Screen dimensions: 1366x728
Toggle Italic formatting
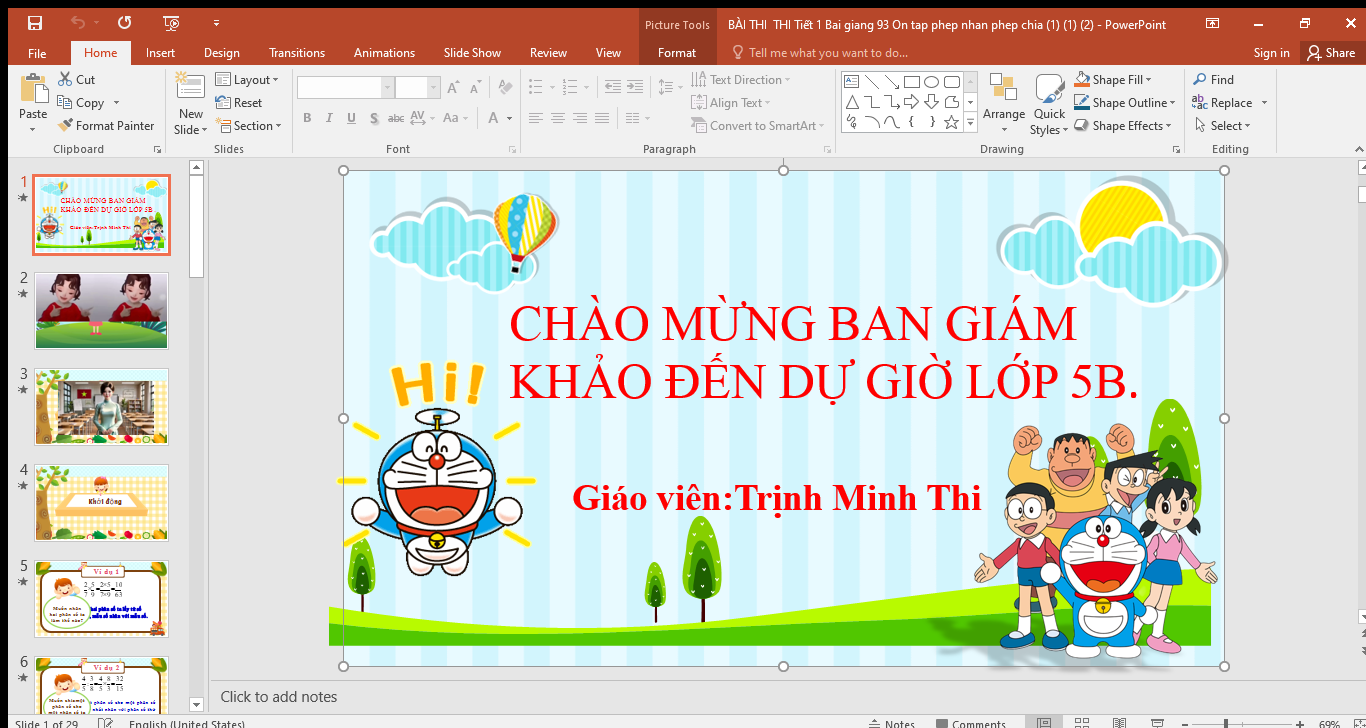[329, 118]
